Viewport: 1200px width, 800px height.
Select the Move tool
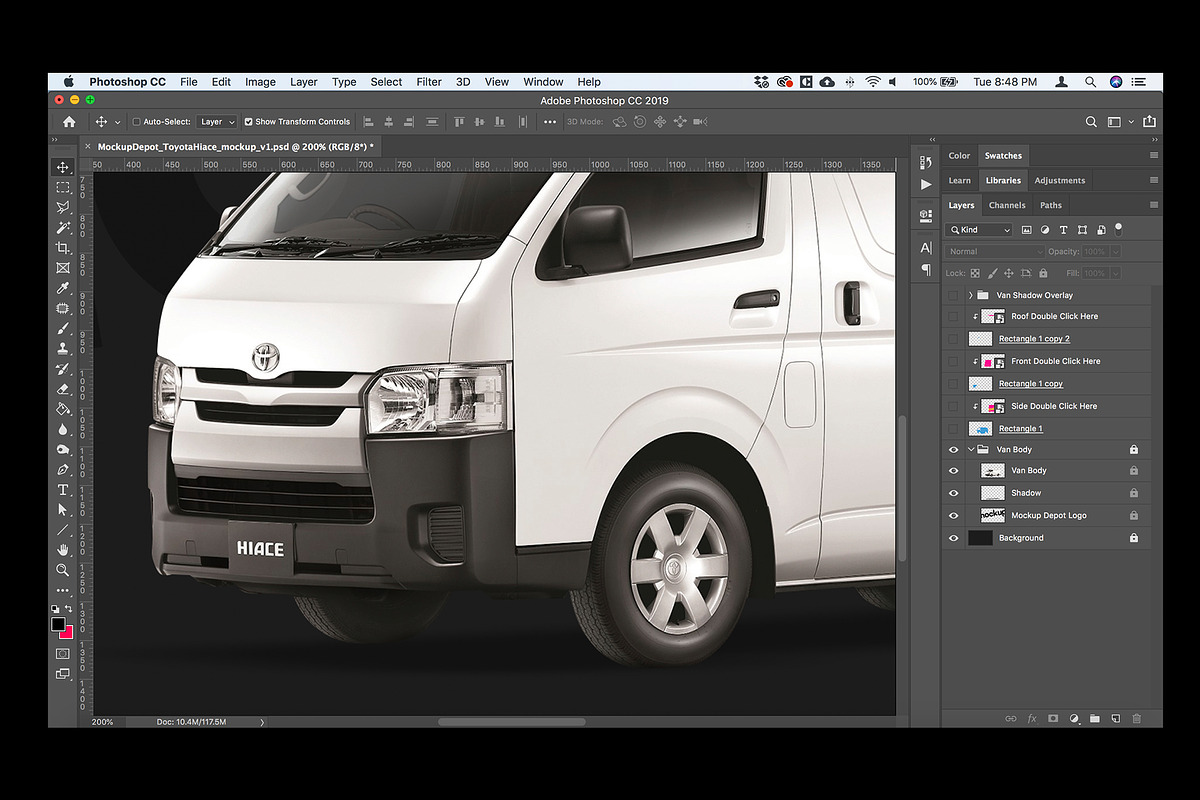63,167
